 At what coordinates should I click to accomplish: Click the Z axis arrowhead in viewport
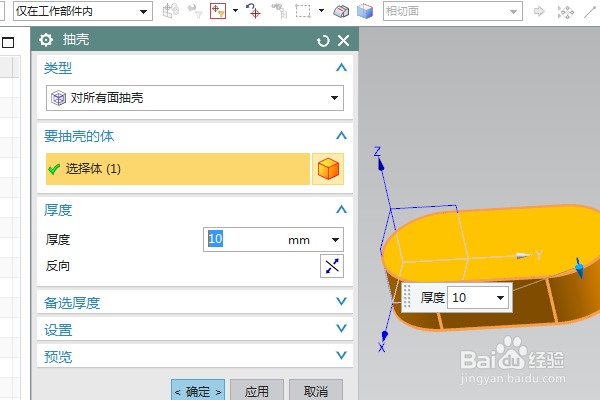tap(381, 165)
